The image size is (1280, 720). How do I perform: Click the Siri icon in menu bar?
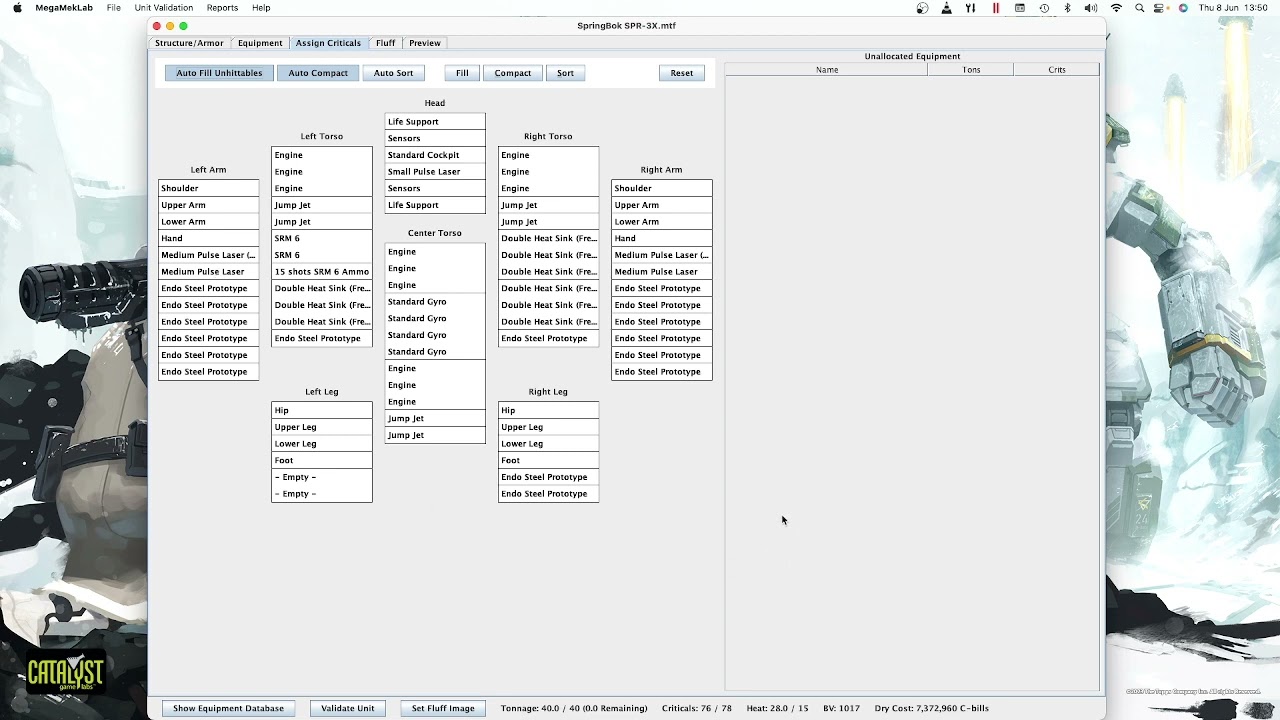coord(1183,8)
